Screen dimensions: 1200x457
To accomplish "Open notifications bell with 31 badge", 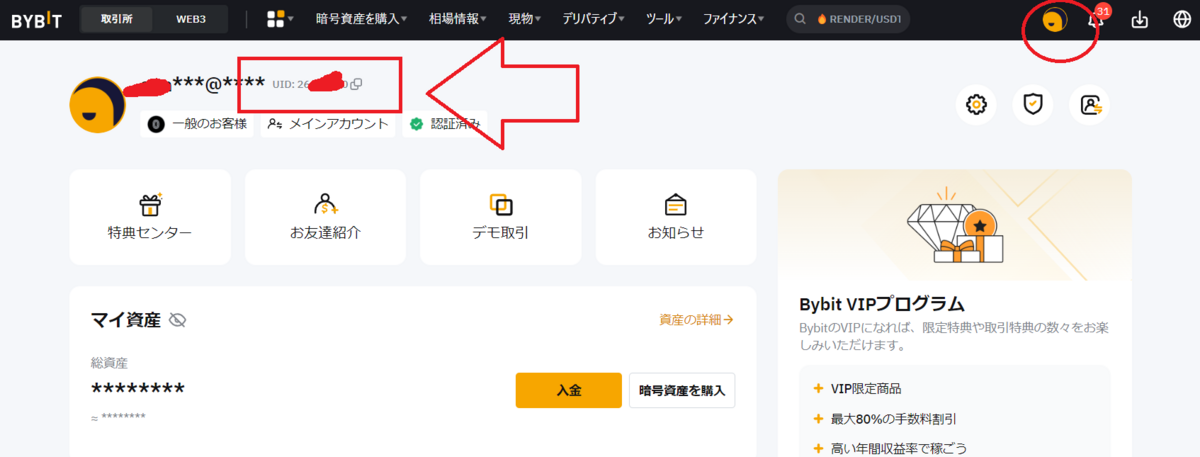I will (1095, 20).
